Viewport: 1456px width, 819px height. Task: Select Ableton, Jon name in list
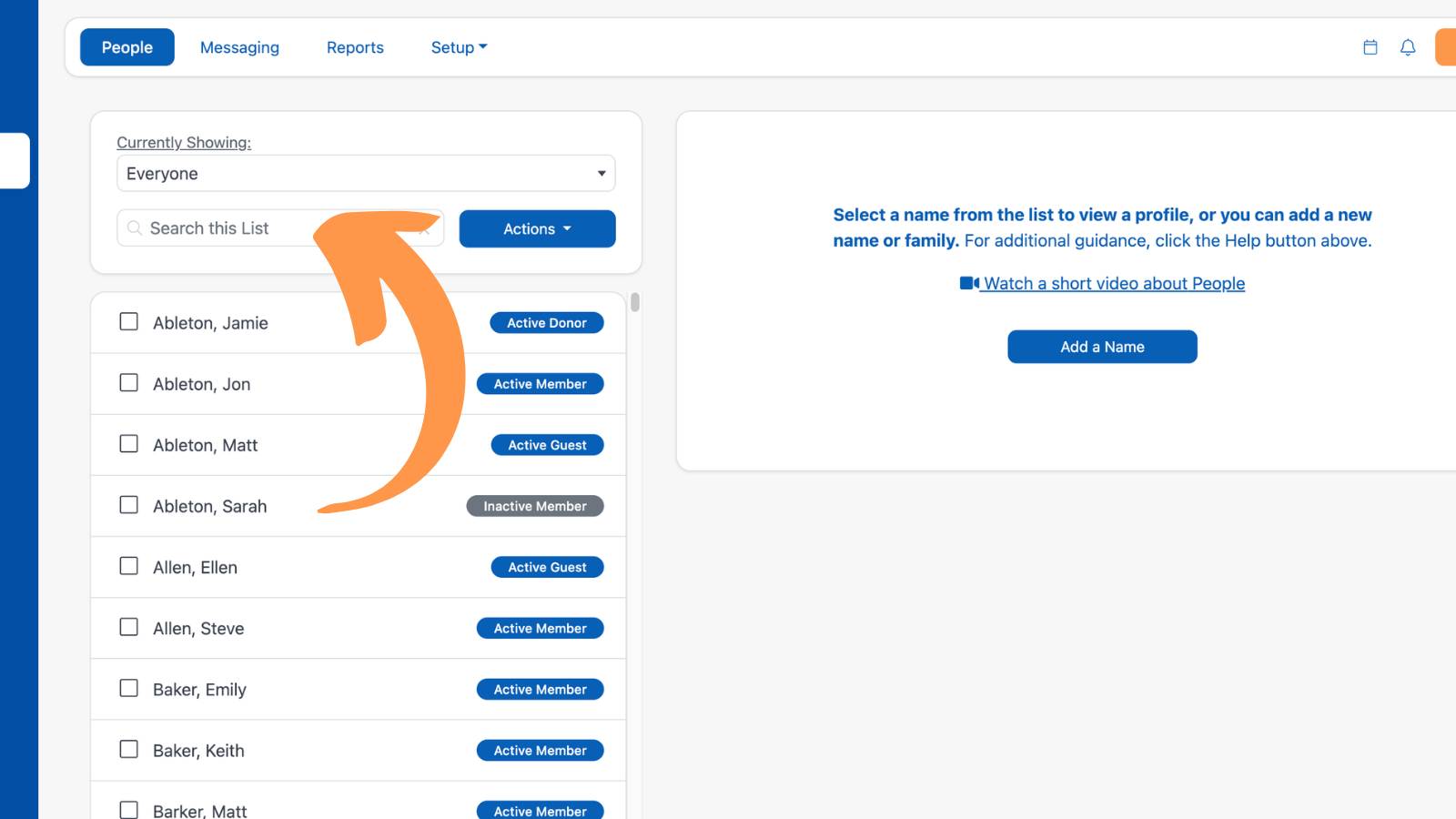(201, 384)
